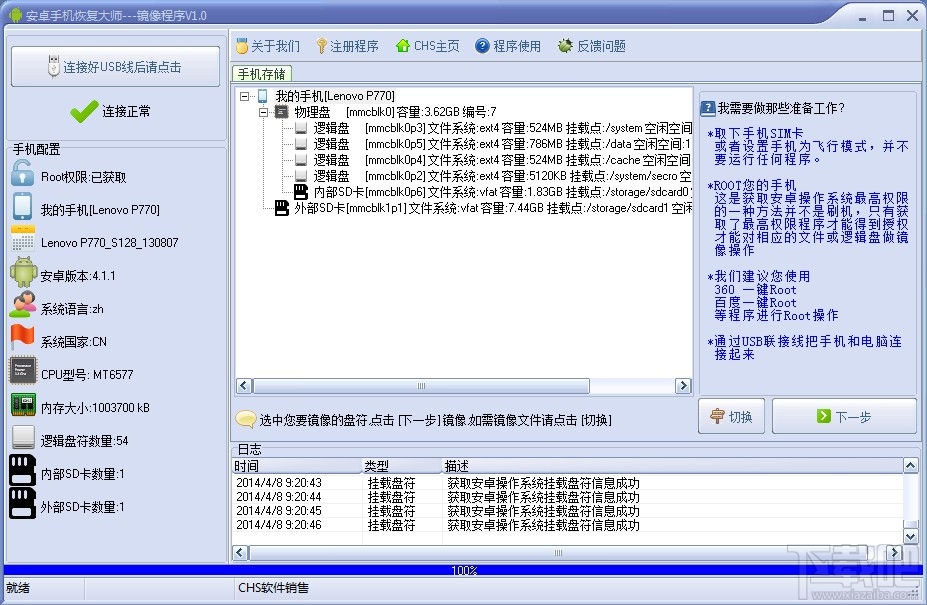Click the 时间 log column header
This screenshot has height=605, width=927.
pos(297,465)
